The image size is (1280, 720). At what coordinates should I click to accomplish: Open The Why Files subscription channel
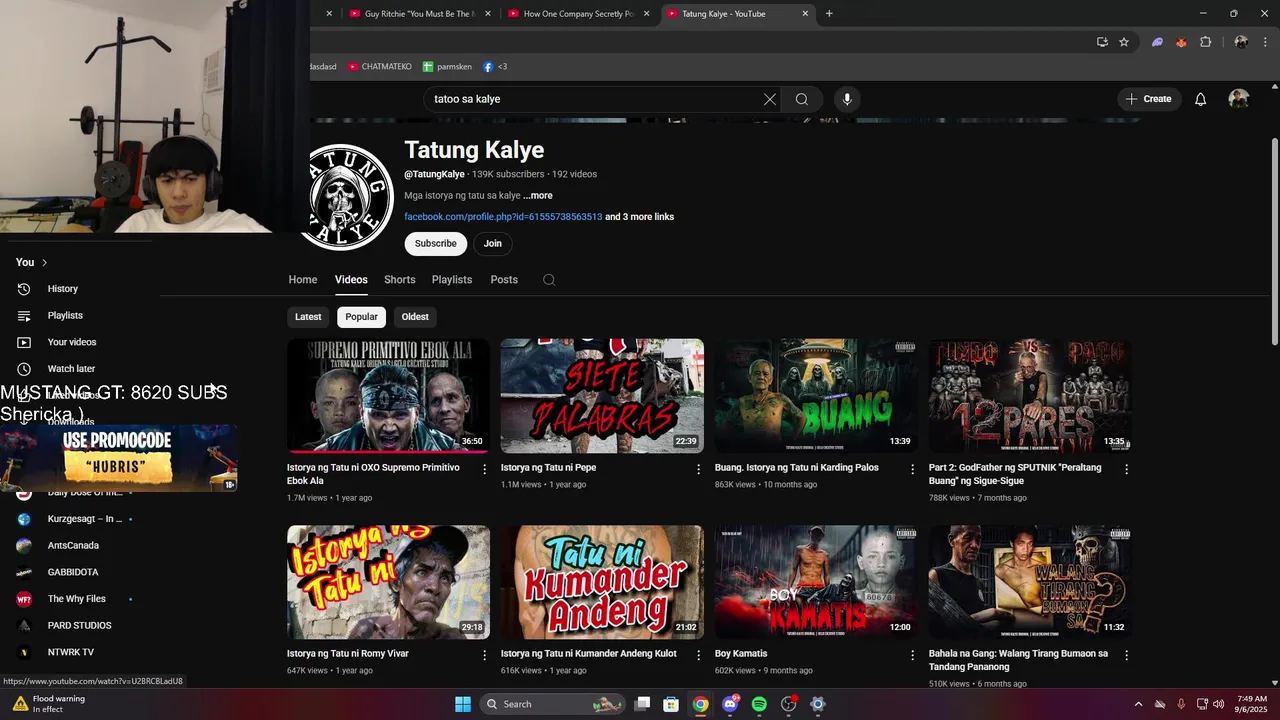point(77,599)
